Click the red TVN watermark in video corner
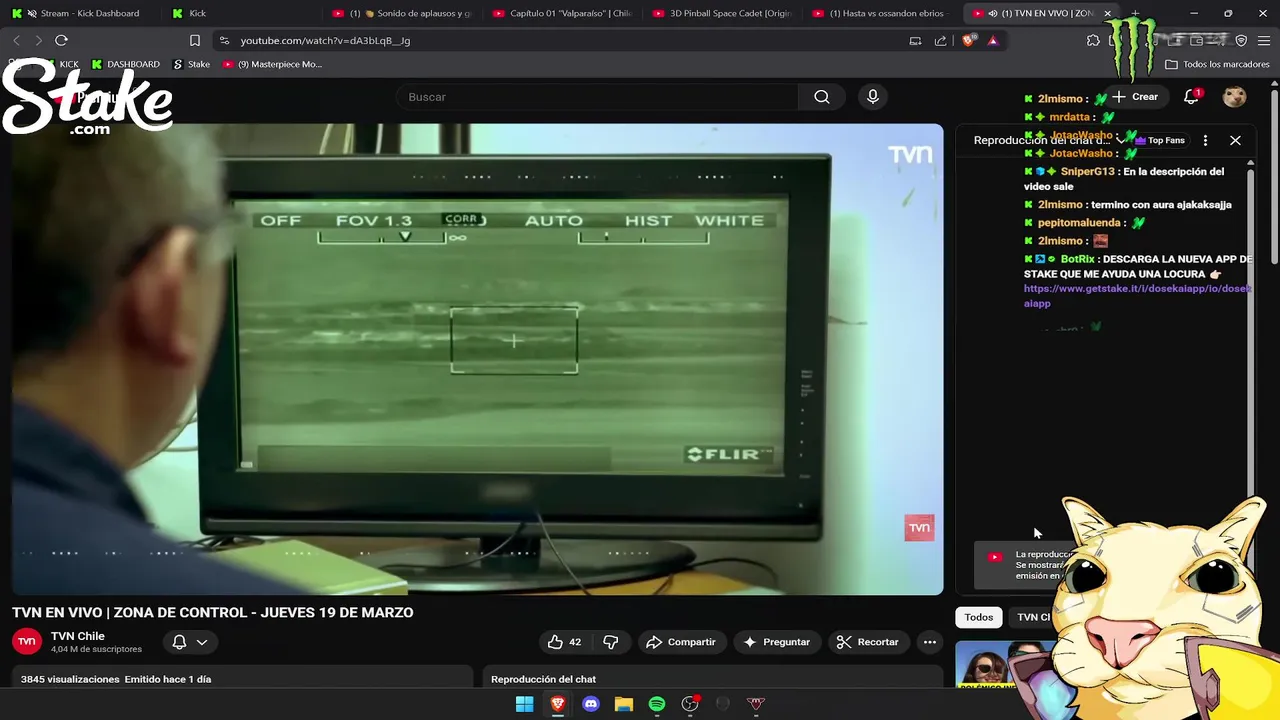Image resolution: width=1280 pixels, height=720 pixels. 919,528
